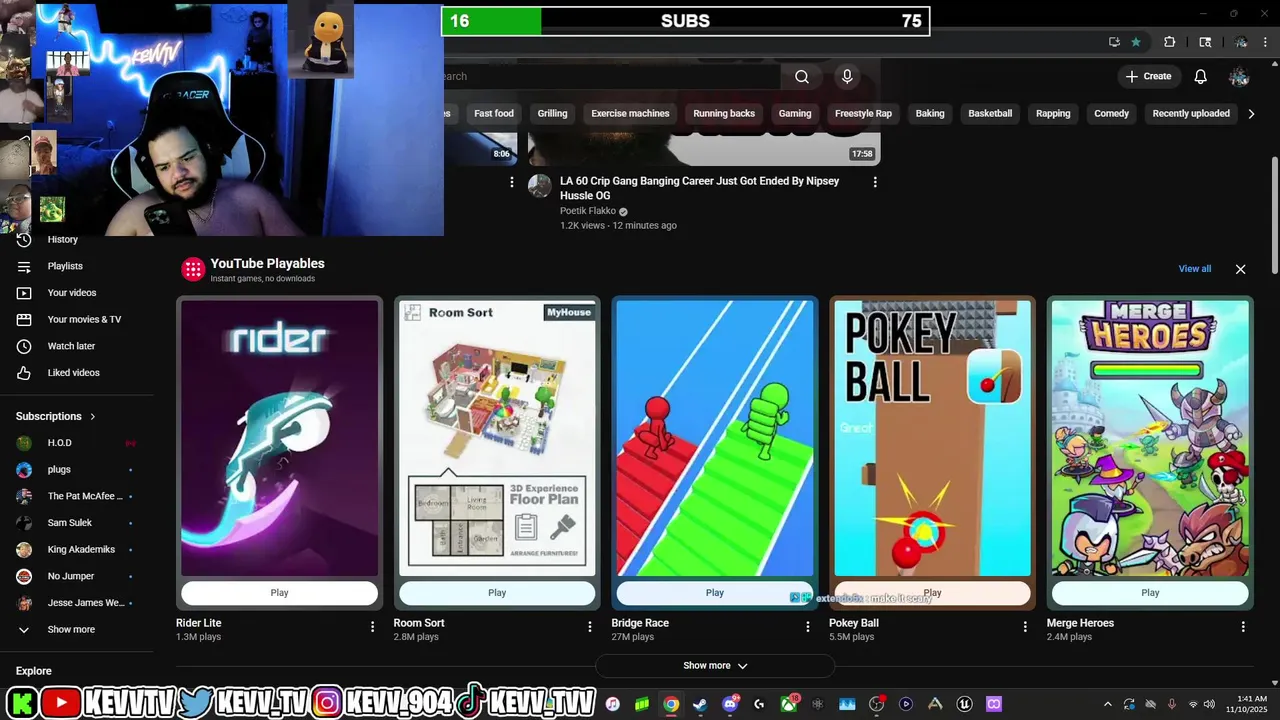Open iTunes music app from the taskbar
The width and height of the screenshot is (1280, 720).
tap(613, 704)
